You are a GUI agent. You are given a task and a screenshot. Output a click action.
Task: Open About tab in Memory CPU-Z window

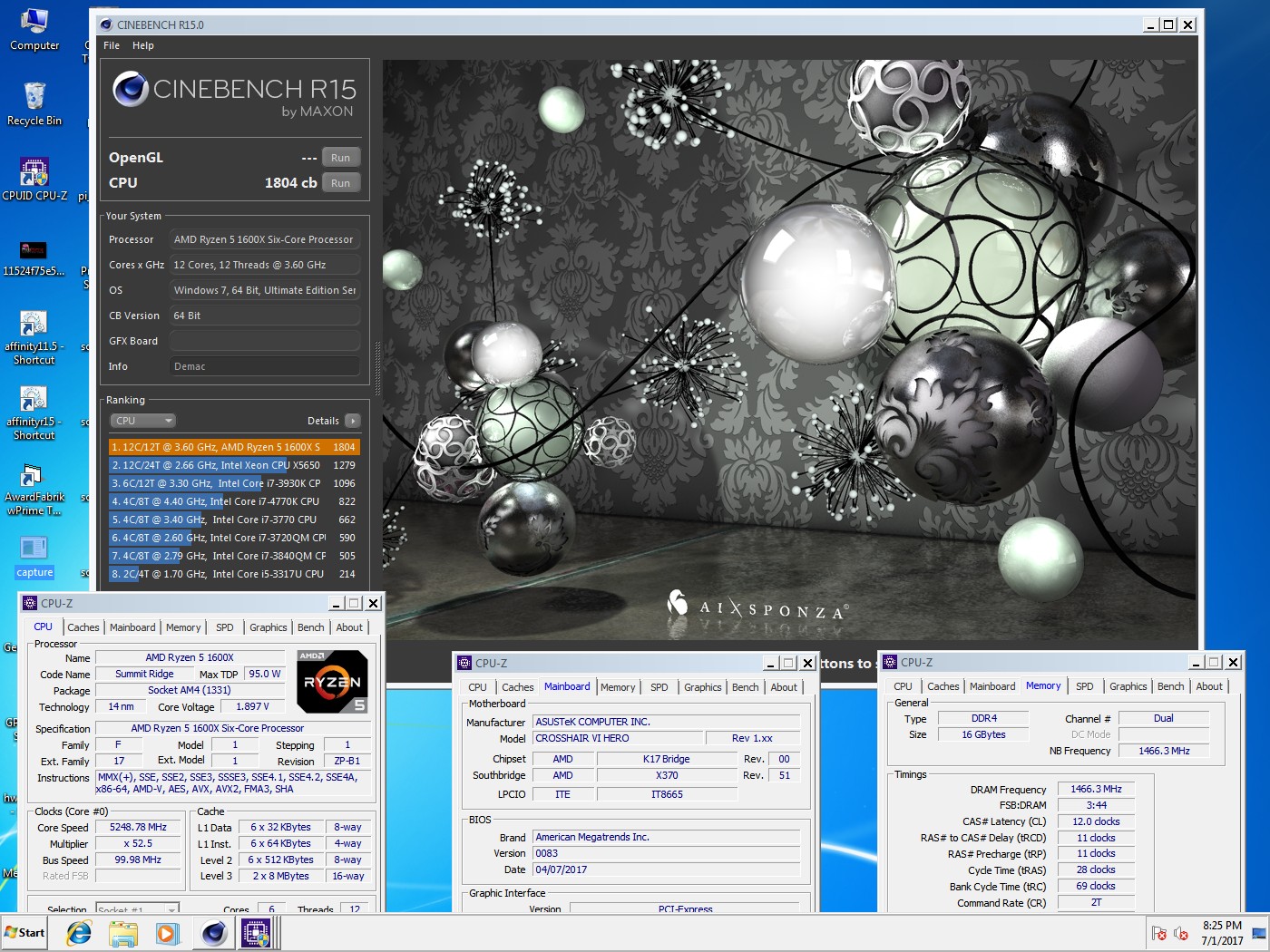tap(1209, 686)
